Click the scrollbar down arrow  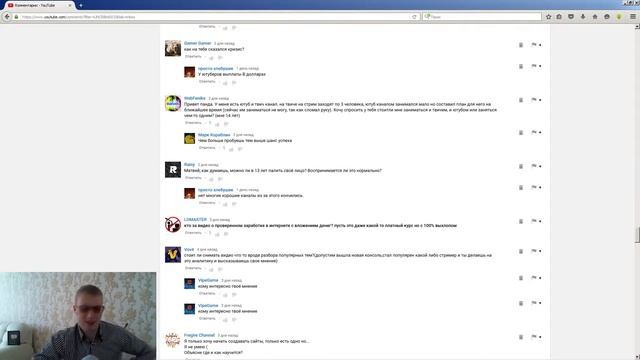click(637, 357)
